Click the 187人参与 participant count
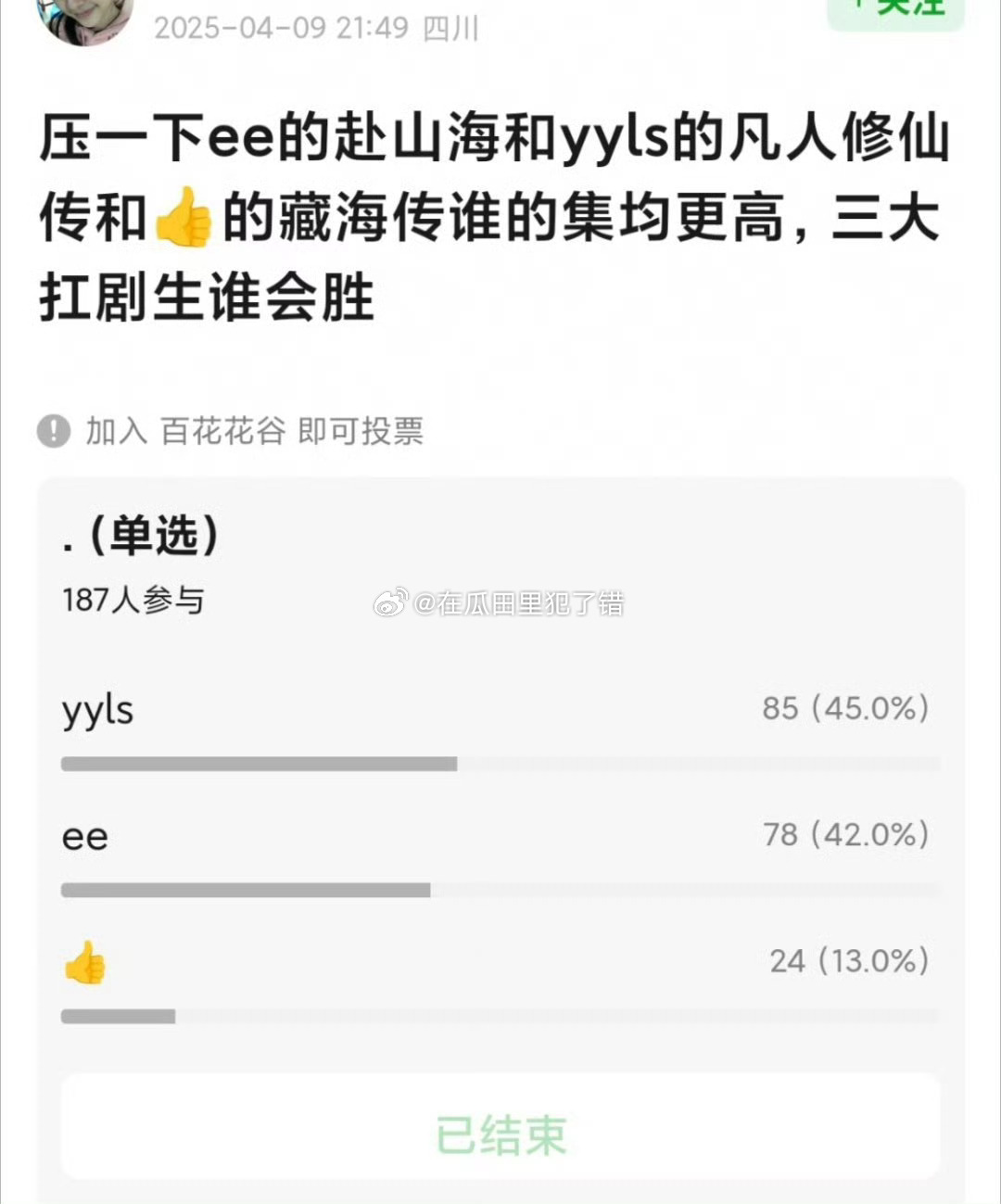The height and width of the screenshot is (1204, 1001). [x=133, y=600]
